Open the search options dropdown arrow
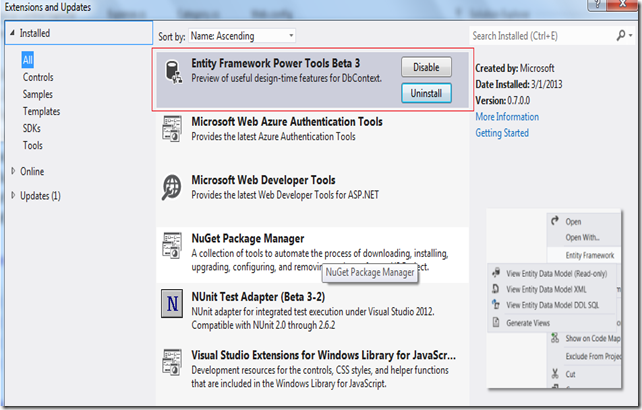This screenshot has width=642, height=410. point(631,36)
